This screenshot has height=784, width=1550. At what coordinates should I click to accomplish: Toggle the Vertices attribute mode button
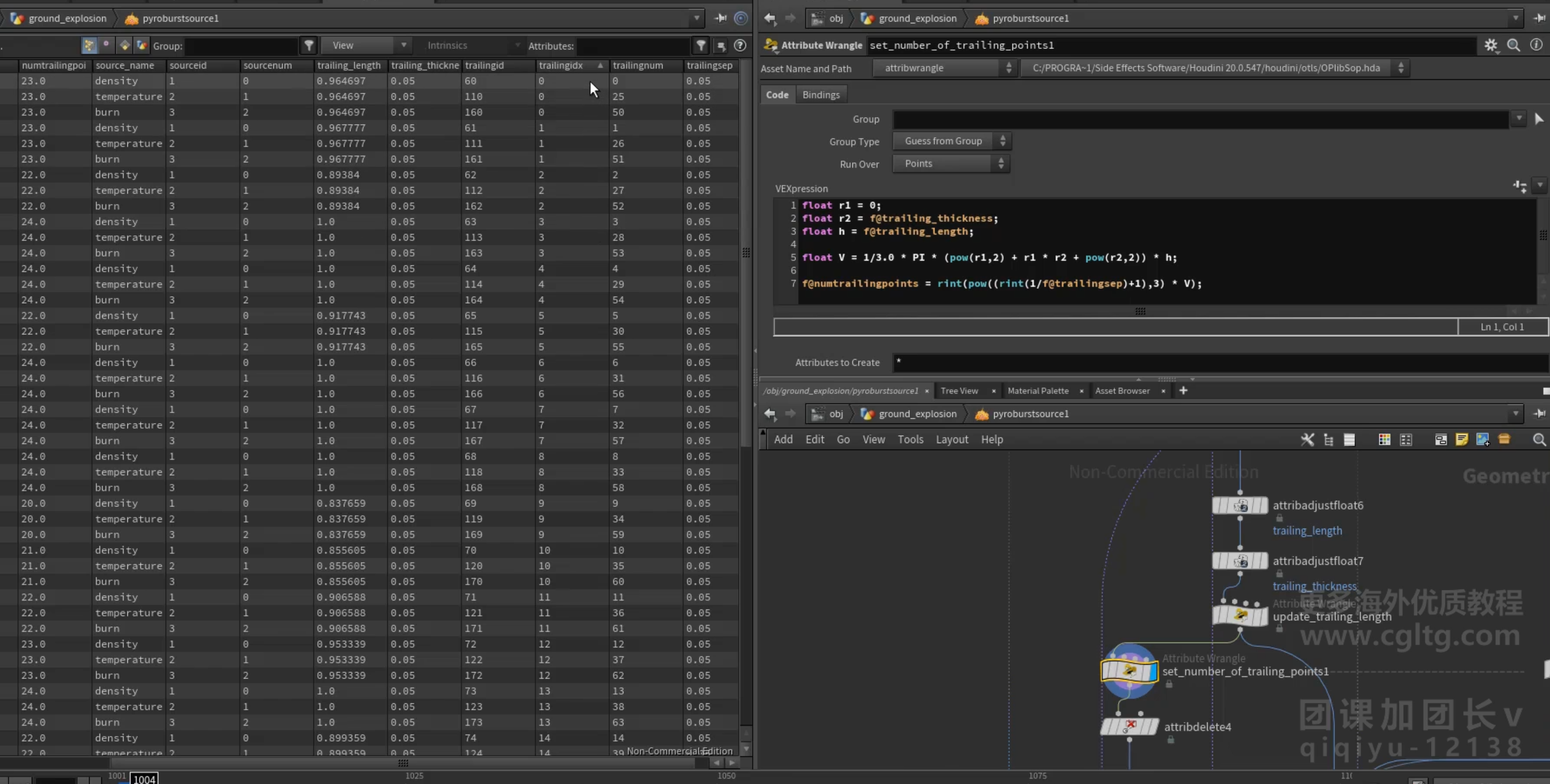coord(106,45)
